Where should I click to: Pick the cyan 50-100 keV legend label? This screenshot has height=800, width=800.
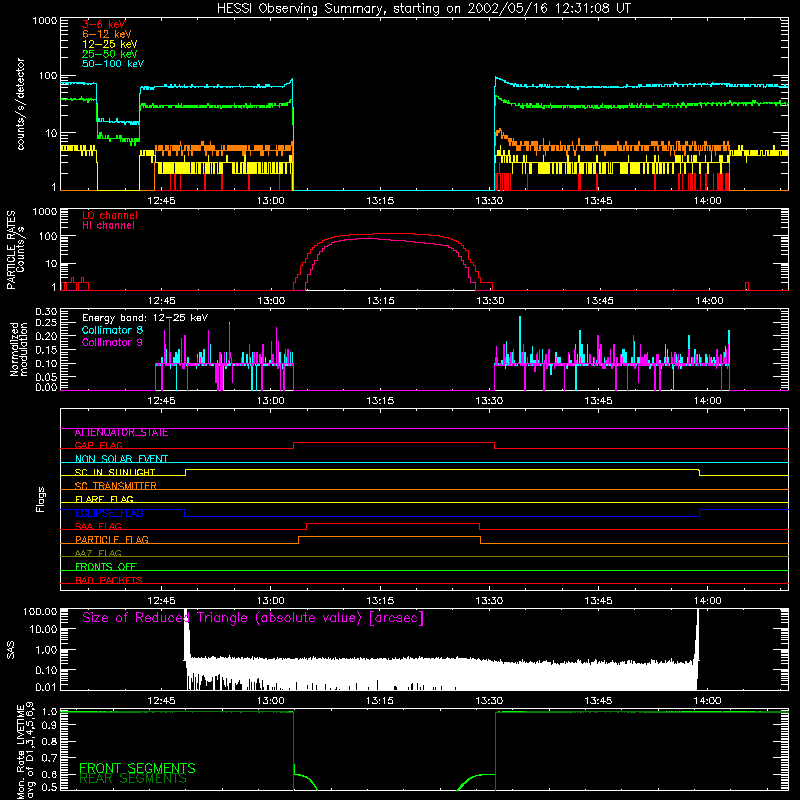pos(113,64)
